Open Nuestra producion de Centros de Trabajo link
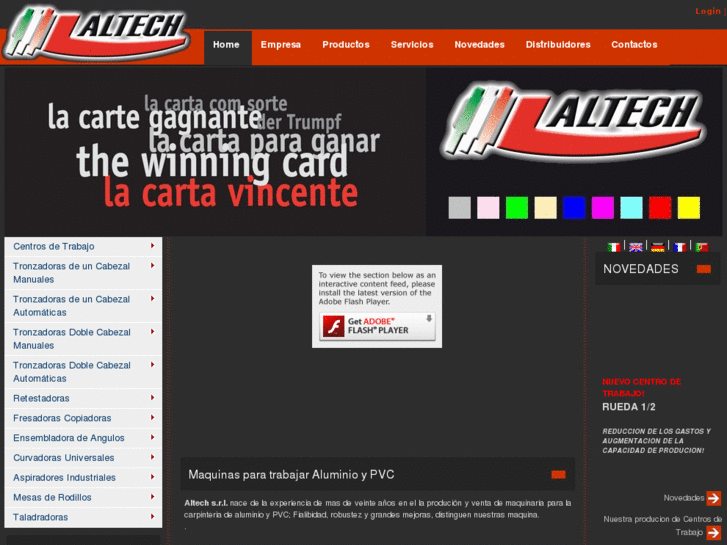The height and width of the screenshot is (545, 727). [x=663, y=526]
